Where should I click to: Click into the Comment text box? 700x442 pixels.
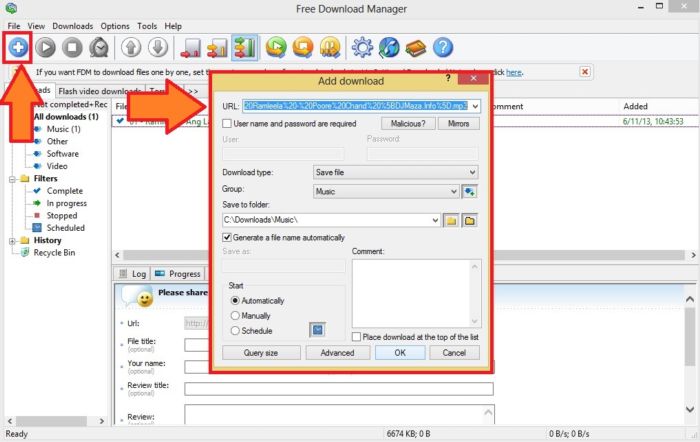411,293
